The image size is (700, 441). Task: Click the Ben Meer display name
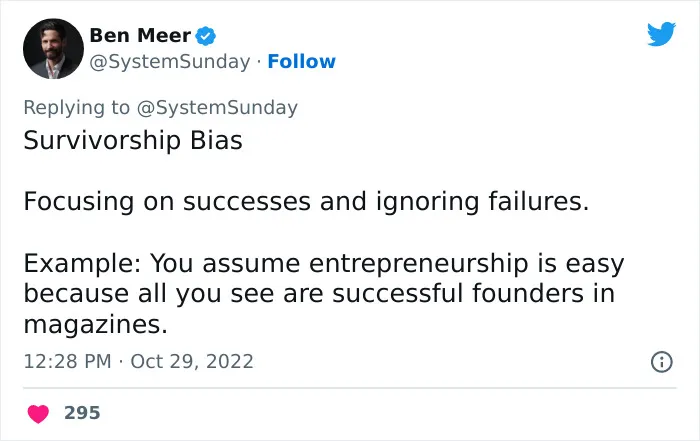[140, 36]
